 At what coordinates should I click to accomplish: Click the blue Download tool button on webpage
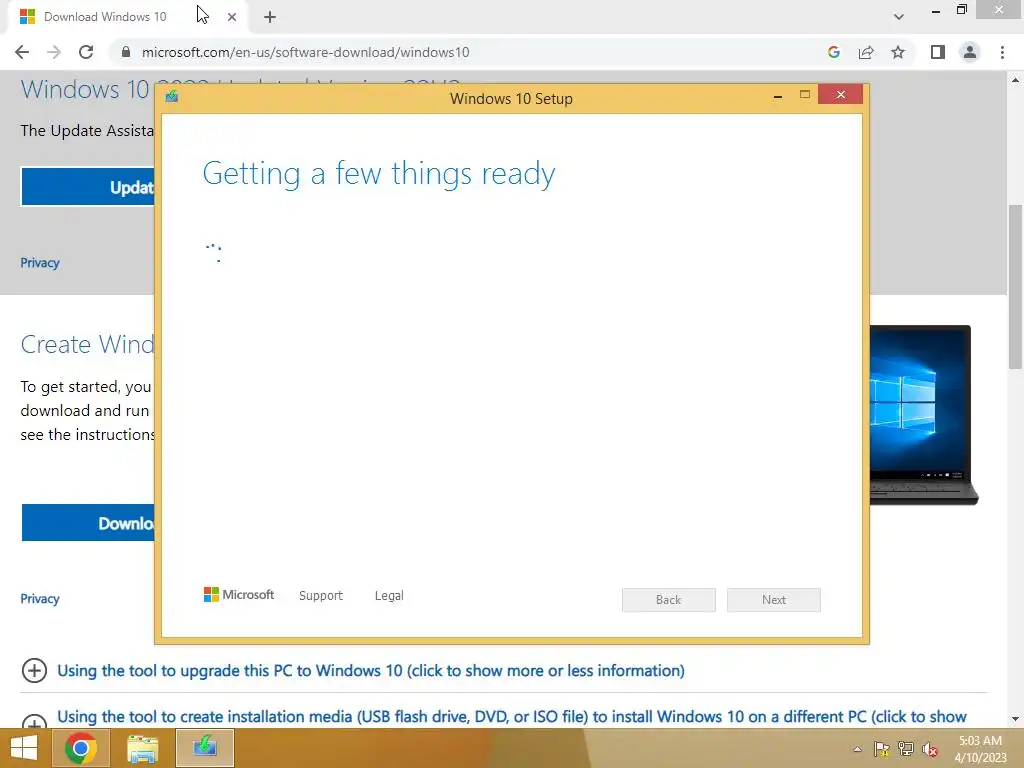point(88,522)
